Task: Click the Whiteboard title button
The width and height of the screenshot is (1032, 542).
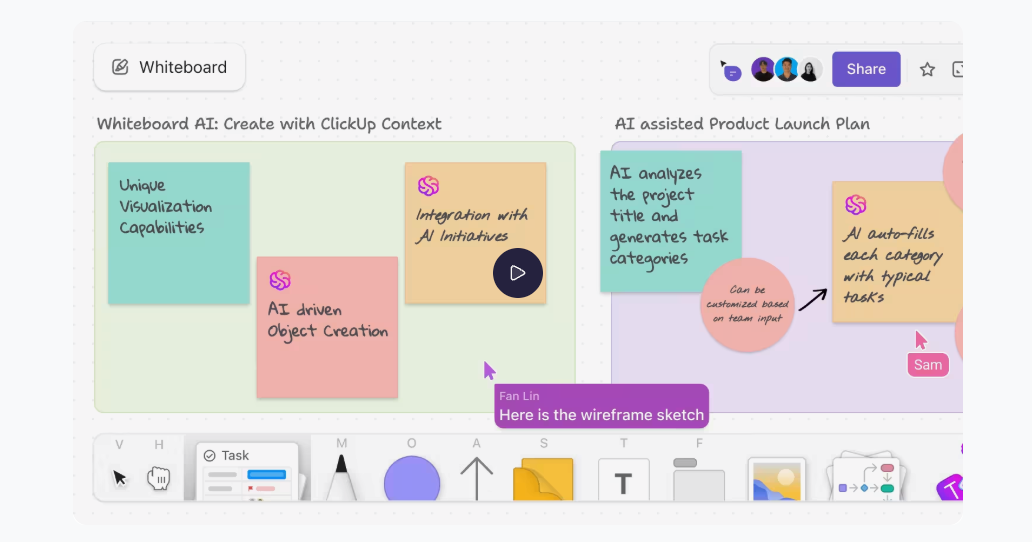Action: coord(169,67)
